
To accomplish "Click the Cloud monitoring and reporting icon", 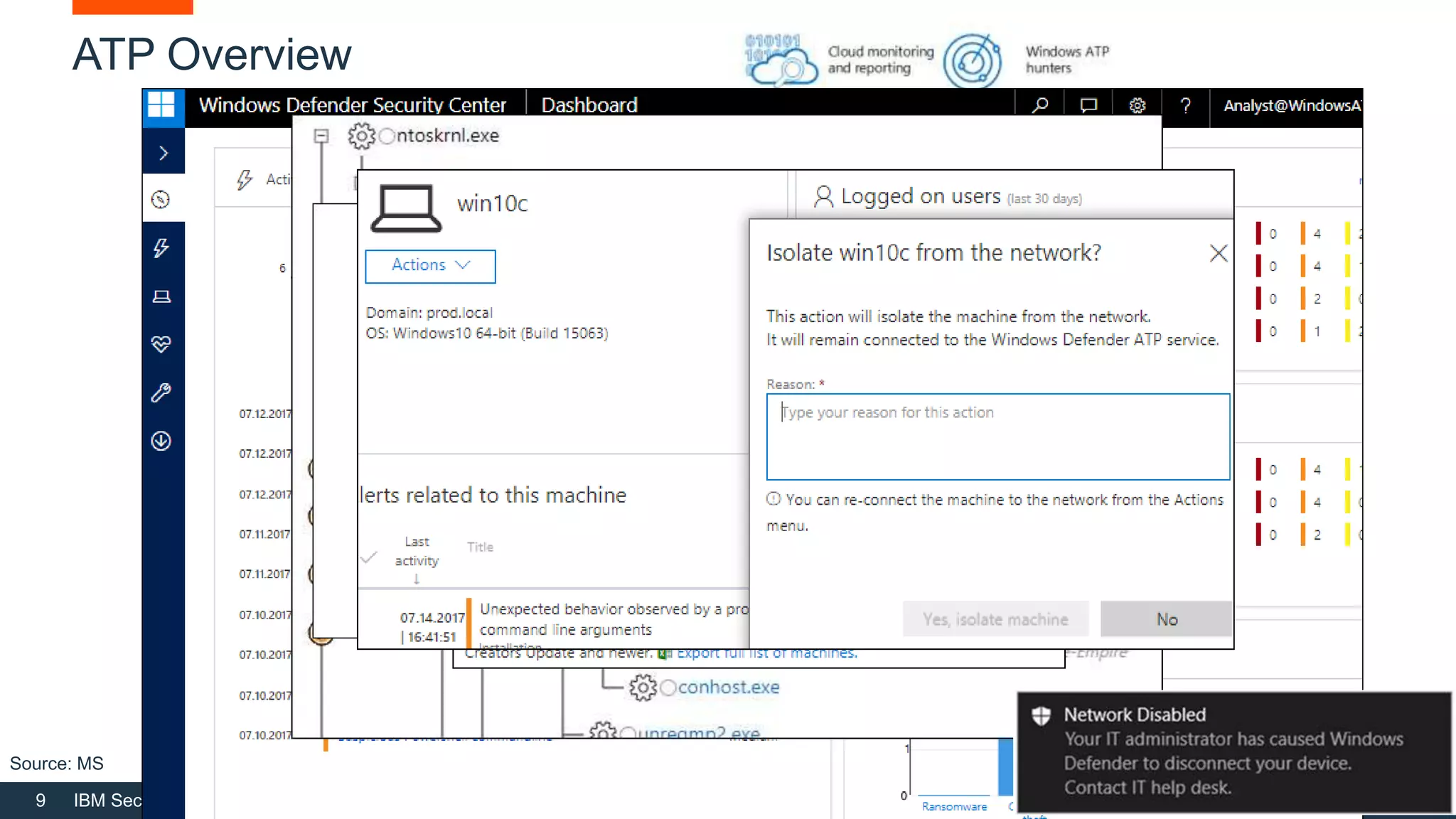I will pyautogui.click(x=781, y=60).
